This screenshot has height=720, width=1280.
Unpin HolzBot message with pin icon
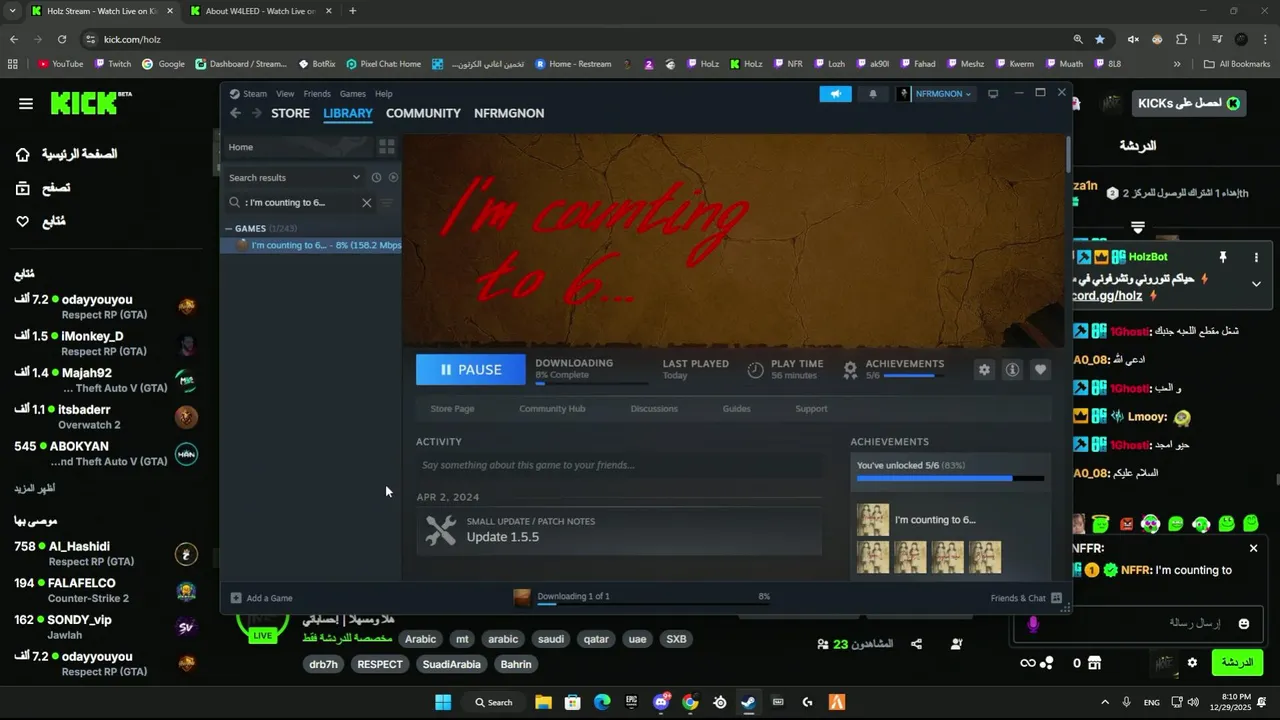(1222, 257)
